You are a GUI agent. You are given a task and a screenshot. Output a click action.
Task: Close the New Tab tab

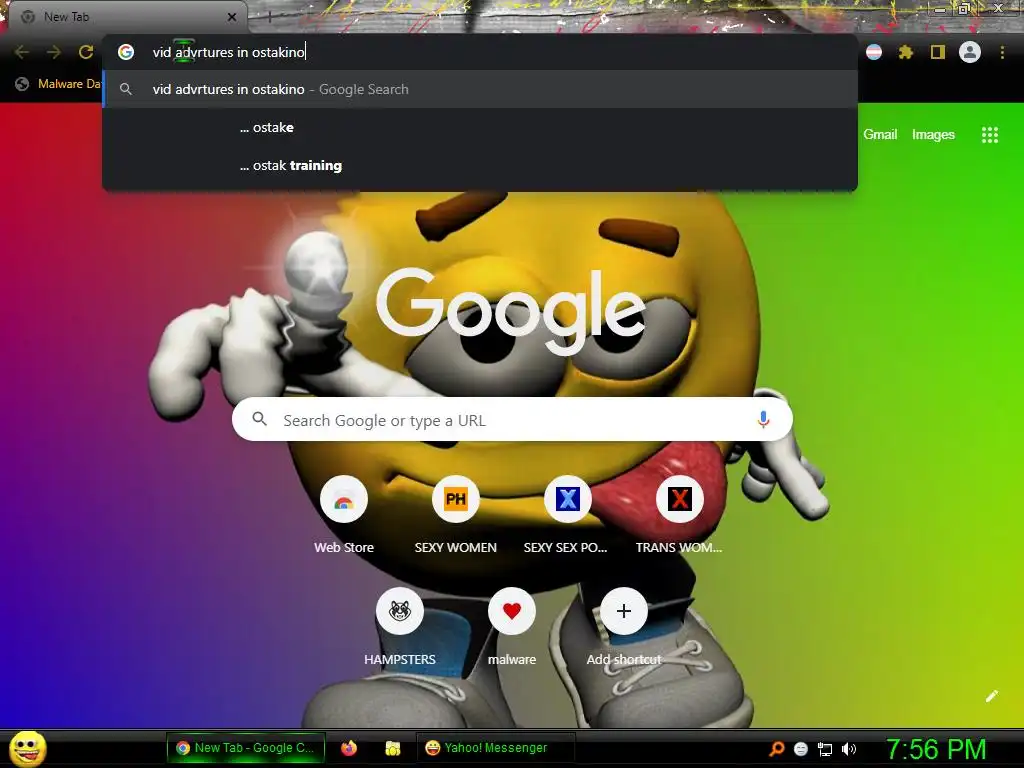[x=232, y=17]
